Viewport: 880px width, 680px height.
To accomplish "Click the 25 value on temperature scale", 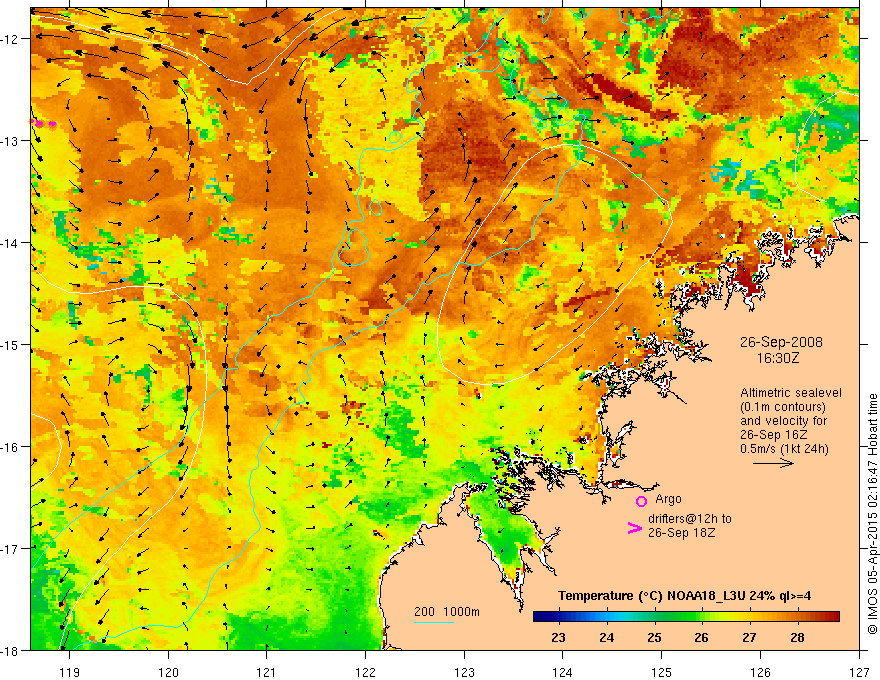I will tap(654, 637).
